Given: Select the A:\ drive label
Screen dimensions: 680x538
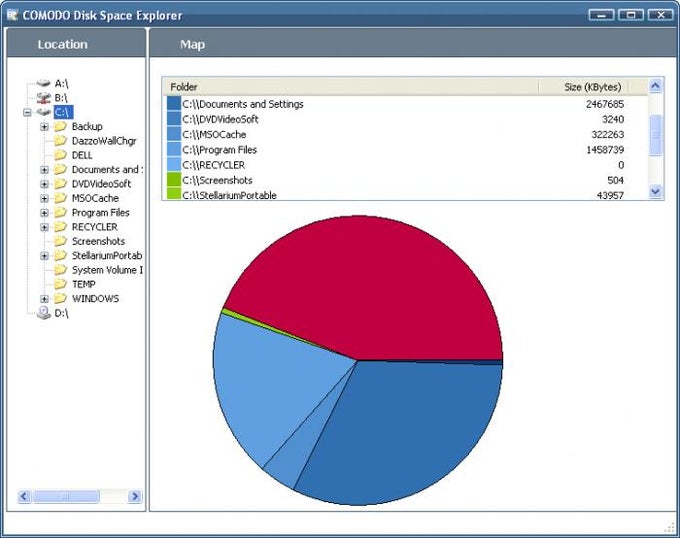Looking at the screenshot, I should click(61, 83).
